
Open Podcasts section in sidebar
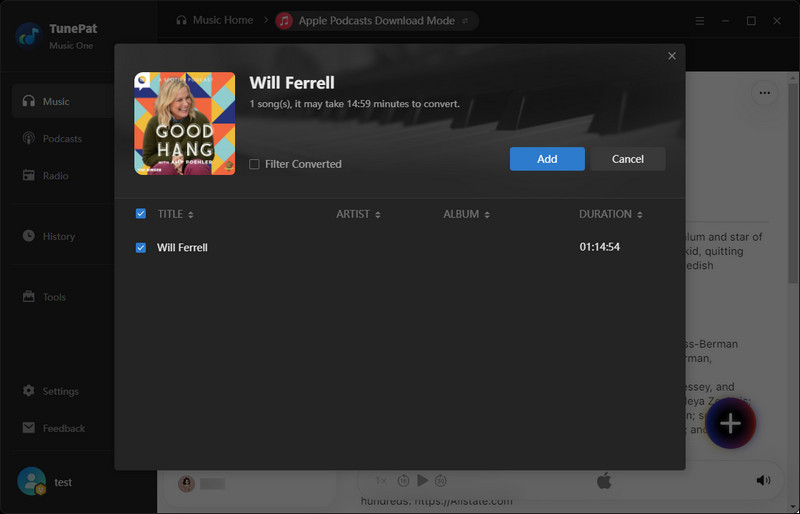[63, 138]
